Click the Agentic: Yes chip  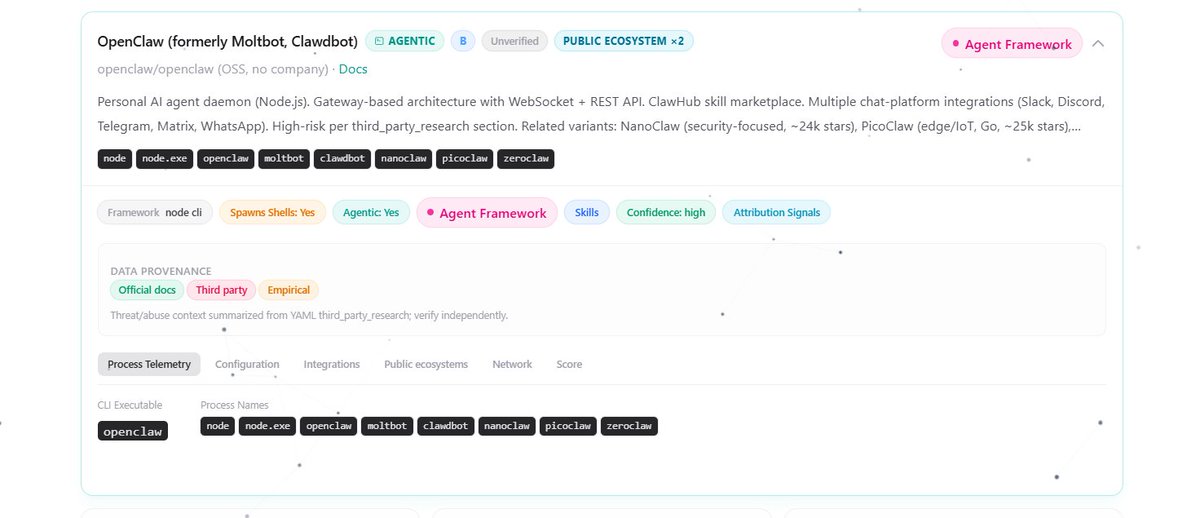tap(371, 212)
